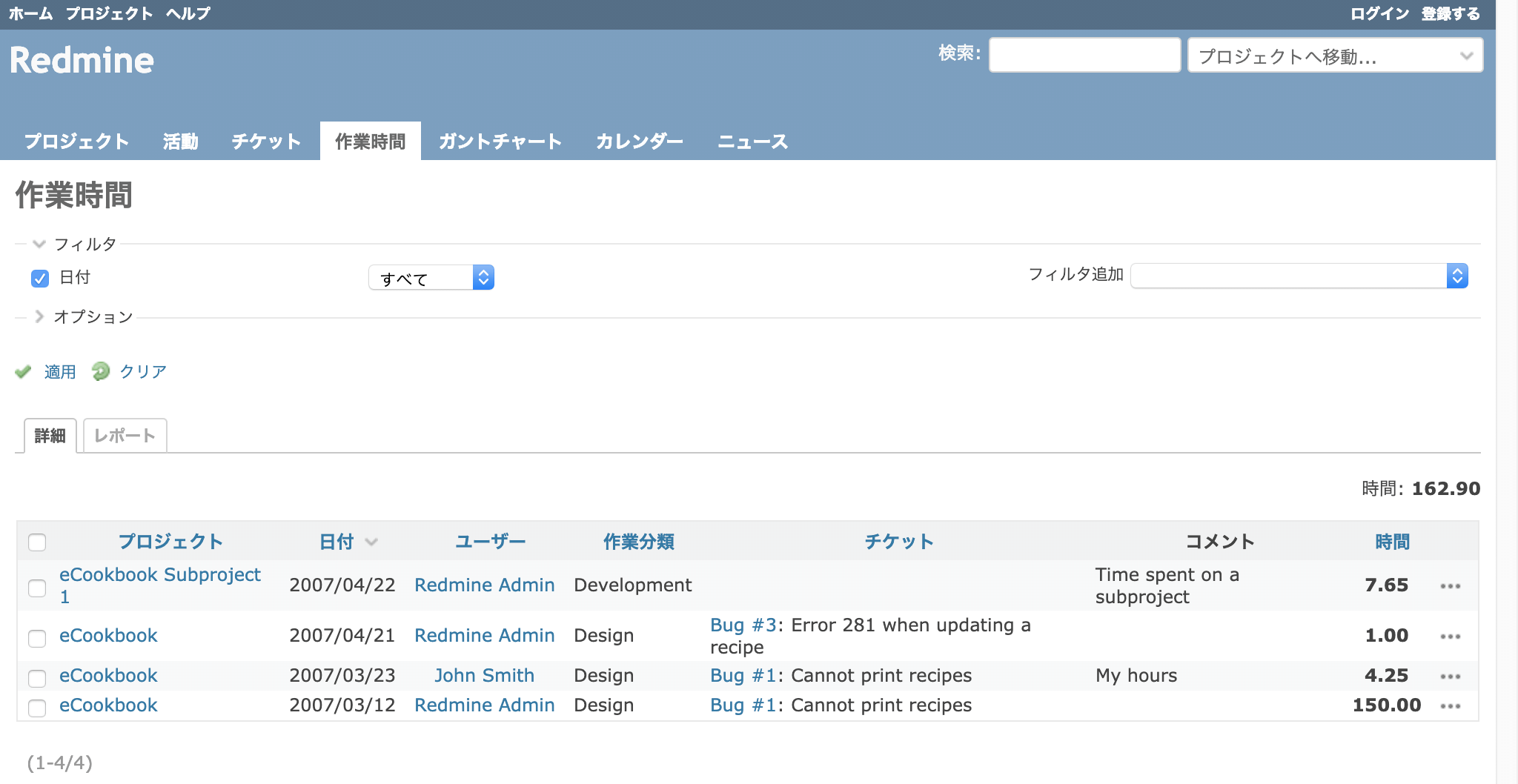1518x784 pixels.
Task: Open the プロジェクト main tab
Action: point(76,141)
